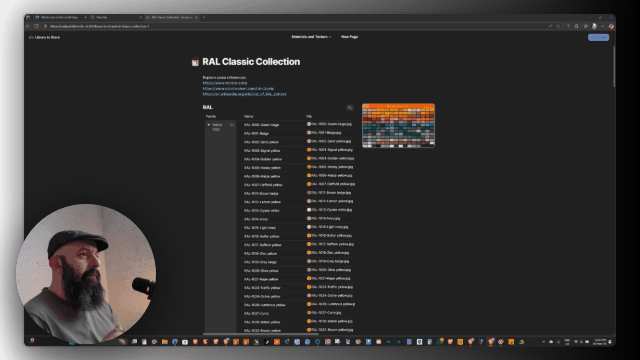Screen dimensions: 640x360
Task: Click thumbnail icon of RAL 1023 Traffic yellow.jpg
Action: pos(309,287)
